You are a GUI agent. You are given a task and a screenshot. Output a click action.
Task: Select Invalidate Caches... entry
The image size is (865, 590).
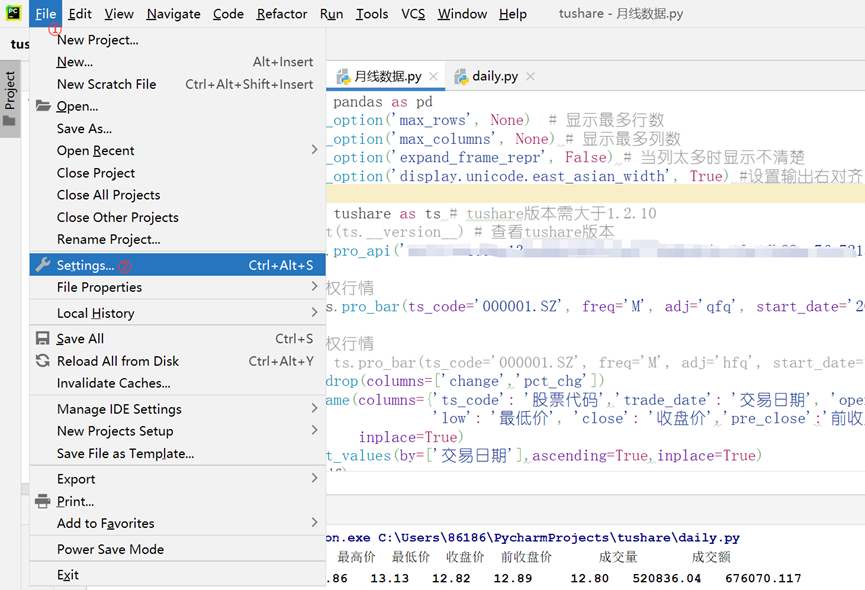177,383
